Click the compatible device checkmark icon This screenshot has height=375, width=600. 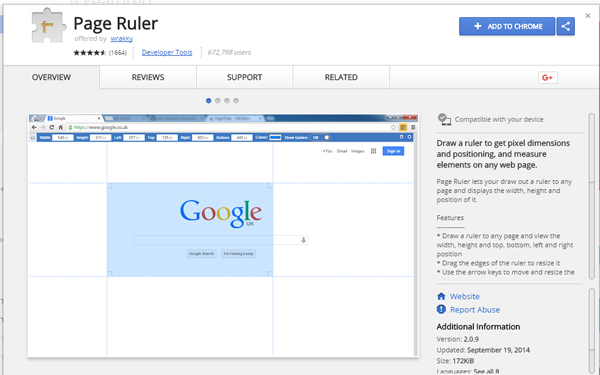444,119
